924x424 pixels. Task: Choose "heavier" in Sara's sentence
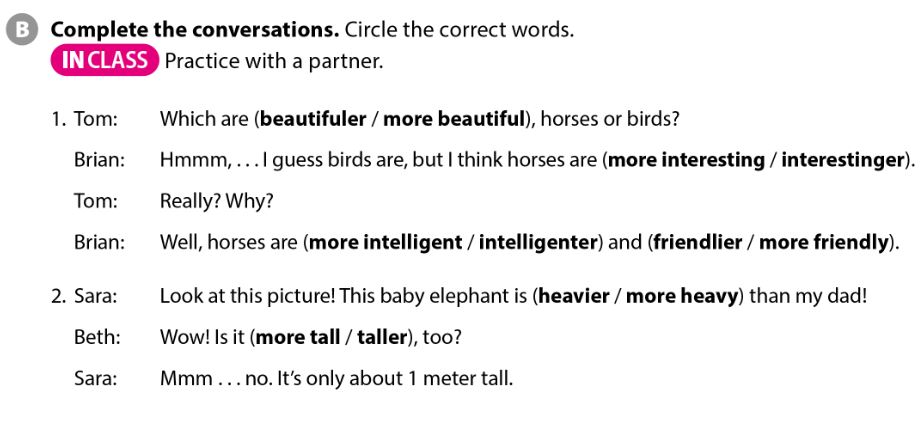click(x=571, y=297)
